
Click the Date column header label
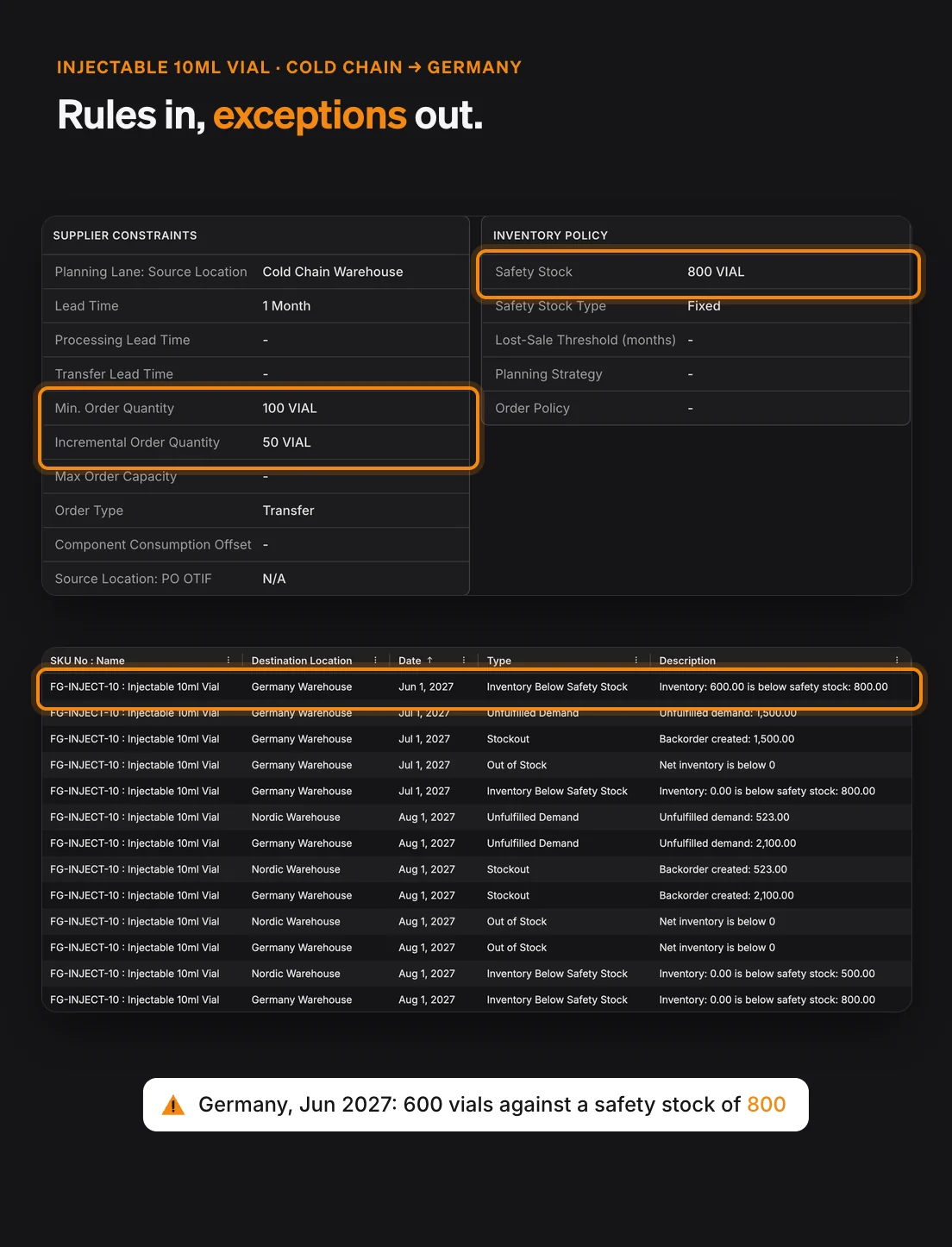pyautogui.click(x=410, y=661)
